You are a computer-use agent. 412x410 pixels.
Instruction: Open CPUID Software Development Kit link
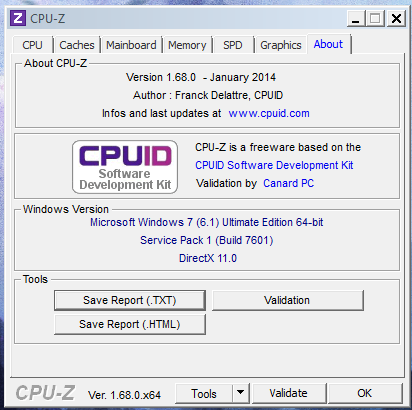[x=274, y=165]
